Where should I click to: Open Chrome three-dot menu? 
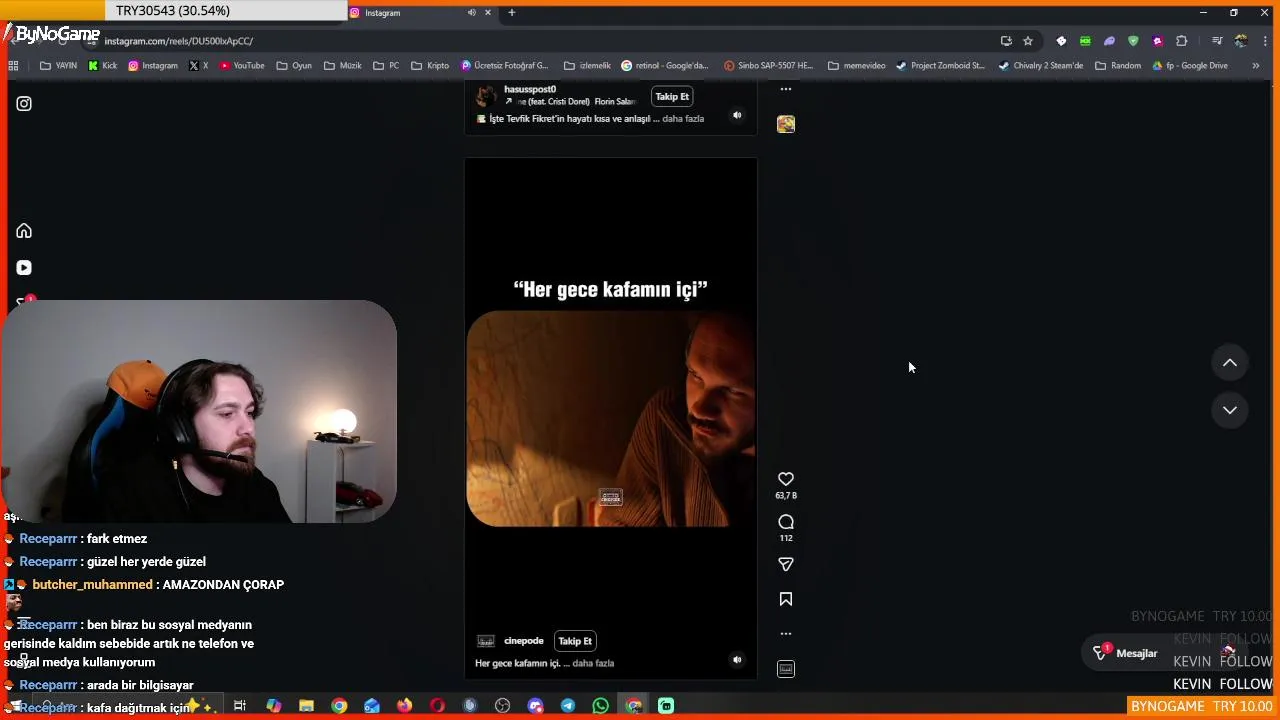point(1265,41)
